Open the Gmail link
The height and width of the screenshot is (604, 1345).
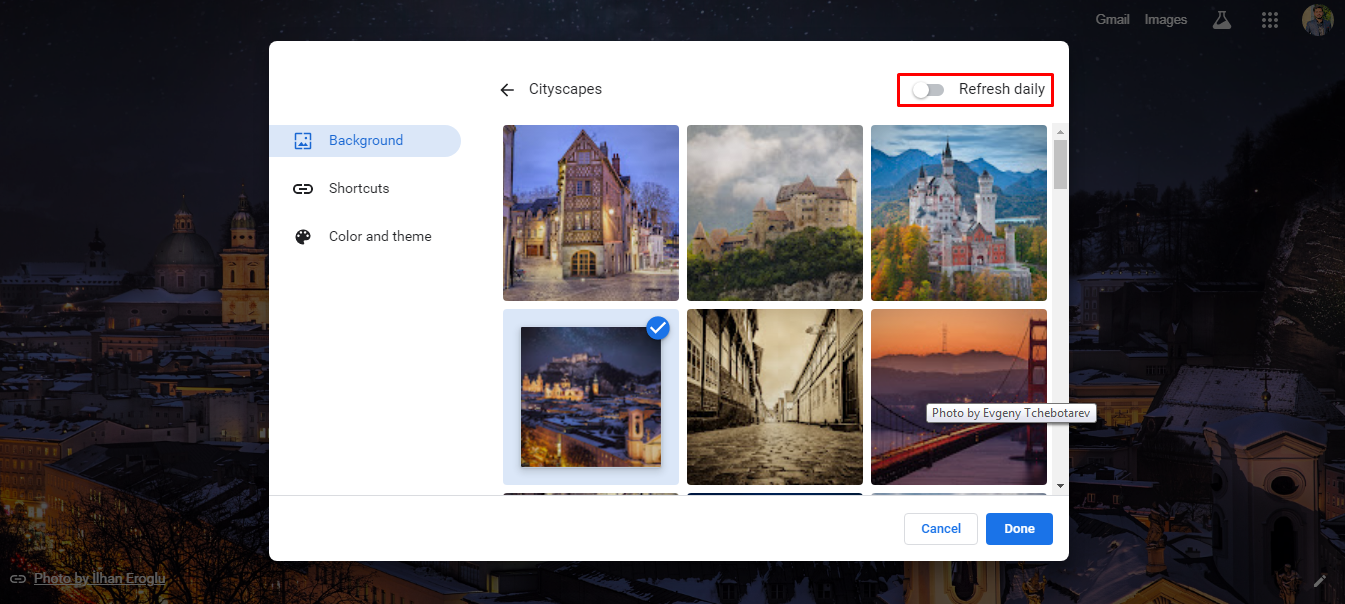pos(1112,20)
